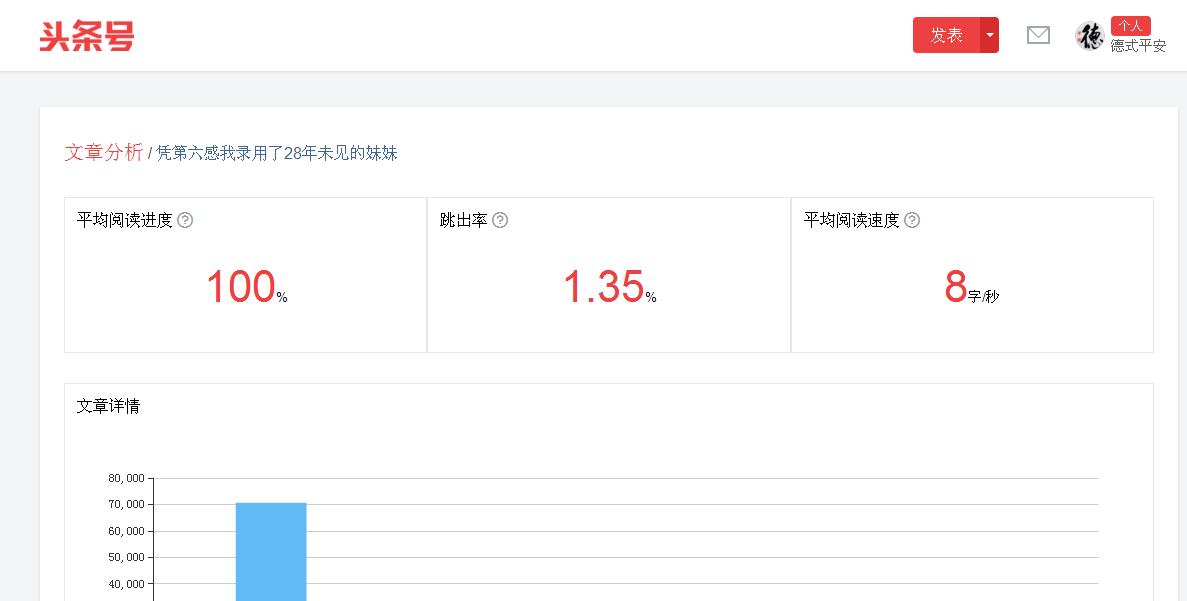Expand the 发表 dropdown arrow
The height and width of the screenshot is (601, 1187).
tap(987, 34)
